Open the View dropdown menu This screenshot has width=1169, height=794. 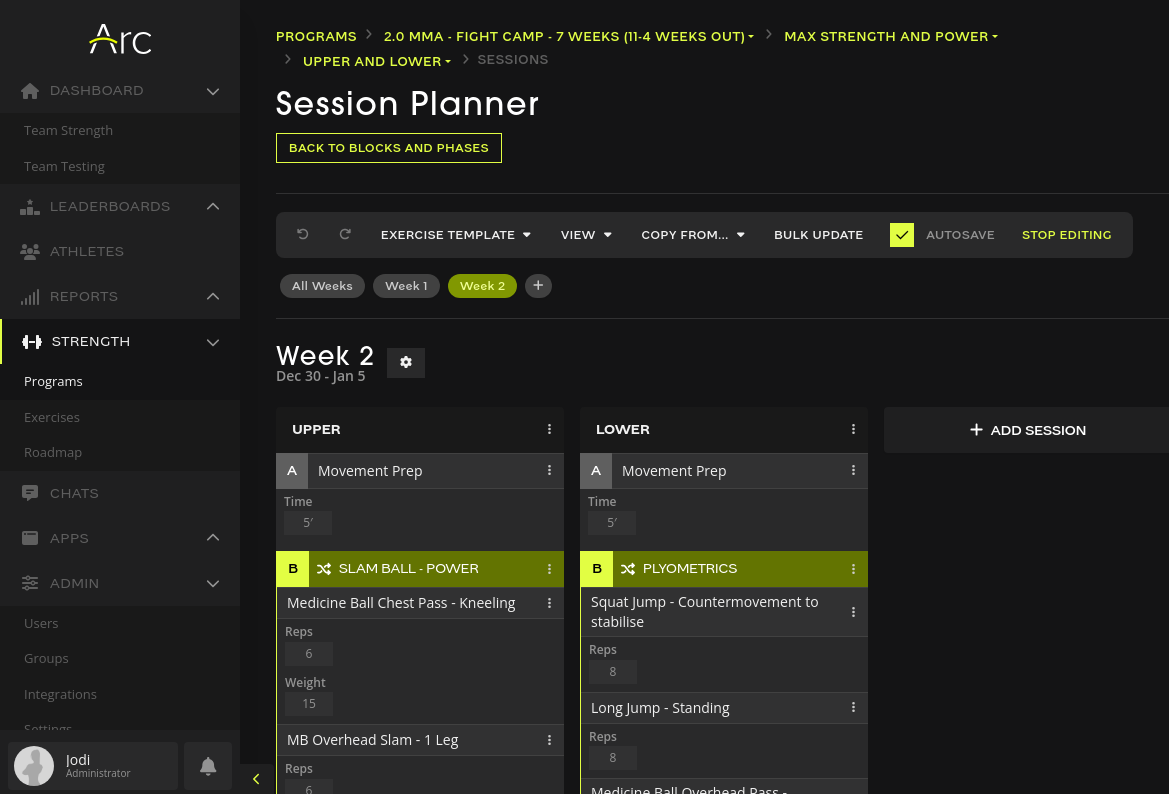click(586, 235)
